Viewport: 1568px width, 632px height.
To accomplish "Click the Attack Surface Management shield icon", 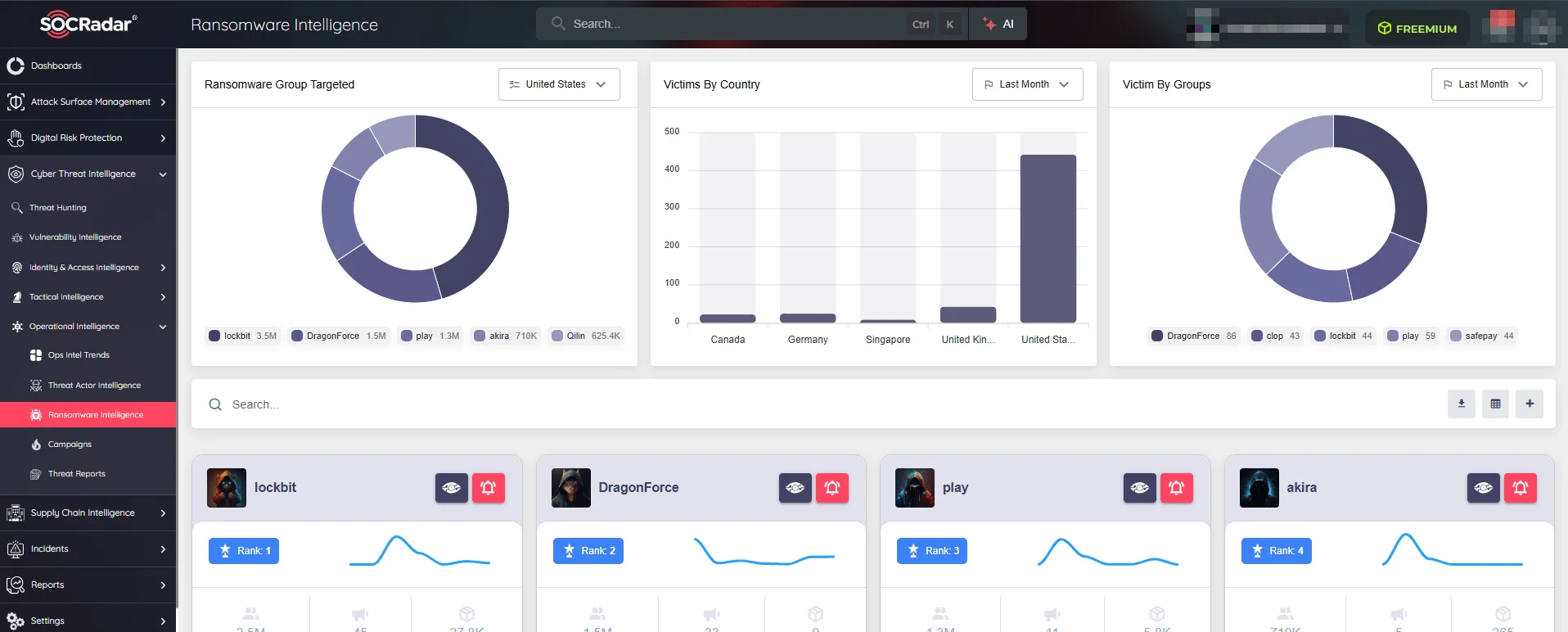I will [x=16, y=102].
